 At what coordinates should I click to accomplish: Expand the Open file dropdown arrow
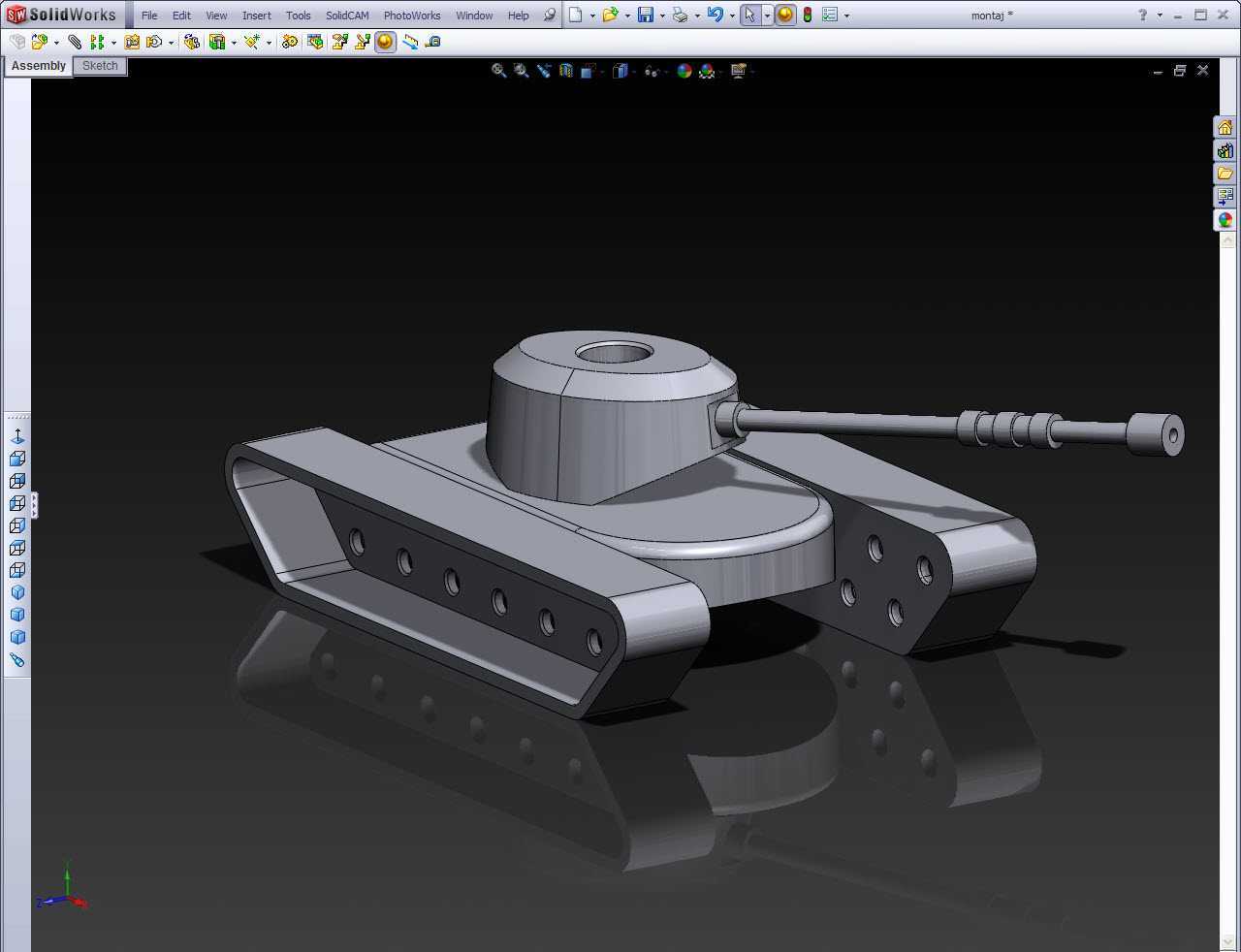(627, 16)
